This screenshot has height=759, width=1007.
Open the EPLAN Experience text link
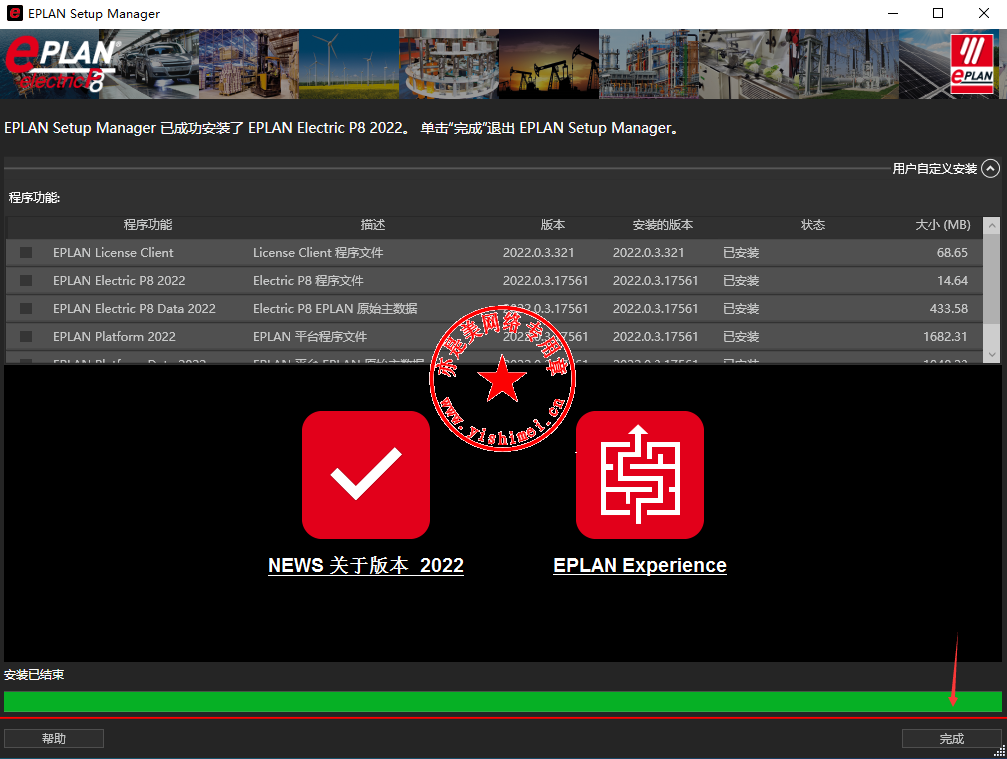[x=640, y=565]
